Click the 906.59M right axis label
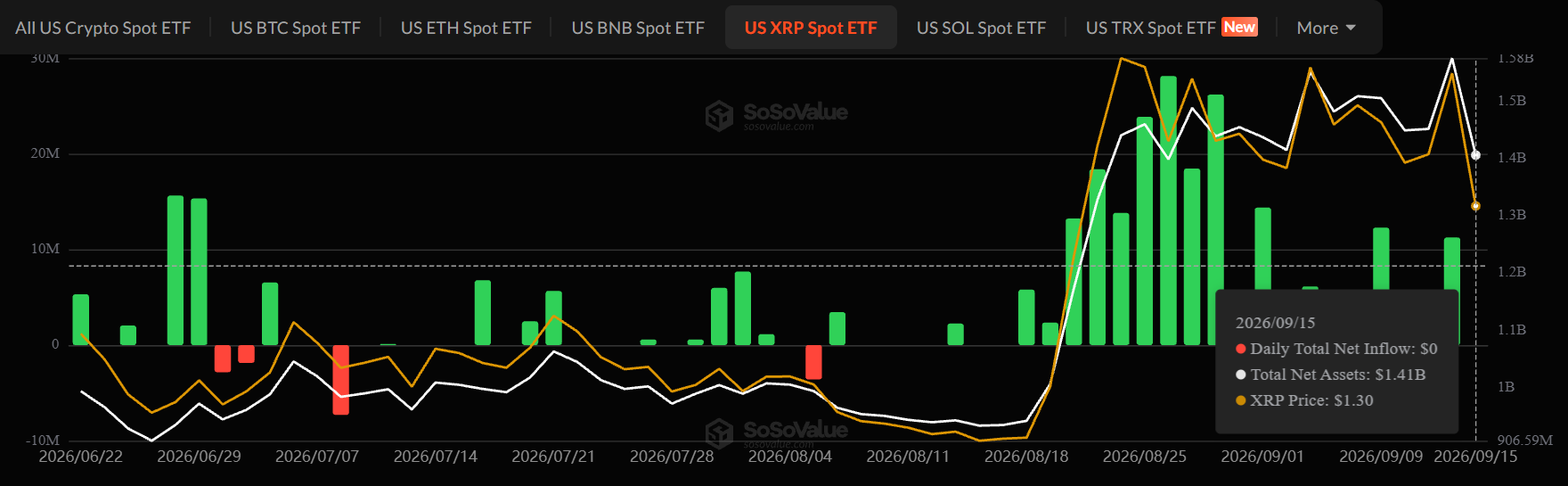This screenshot has width=1568, height=486. (x=1525, y=441)
